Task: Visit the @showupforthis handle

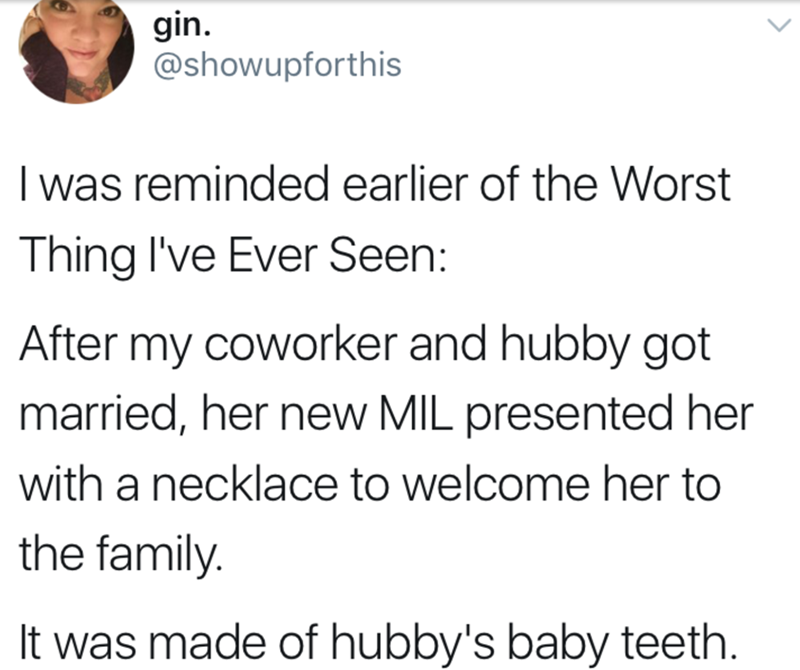Action: [x=278, y=65]
